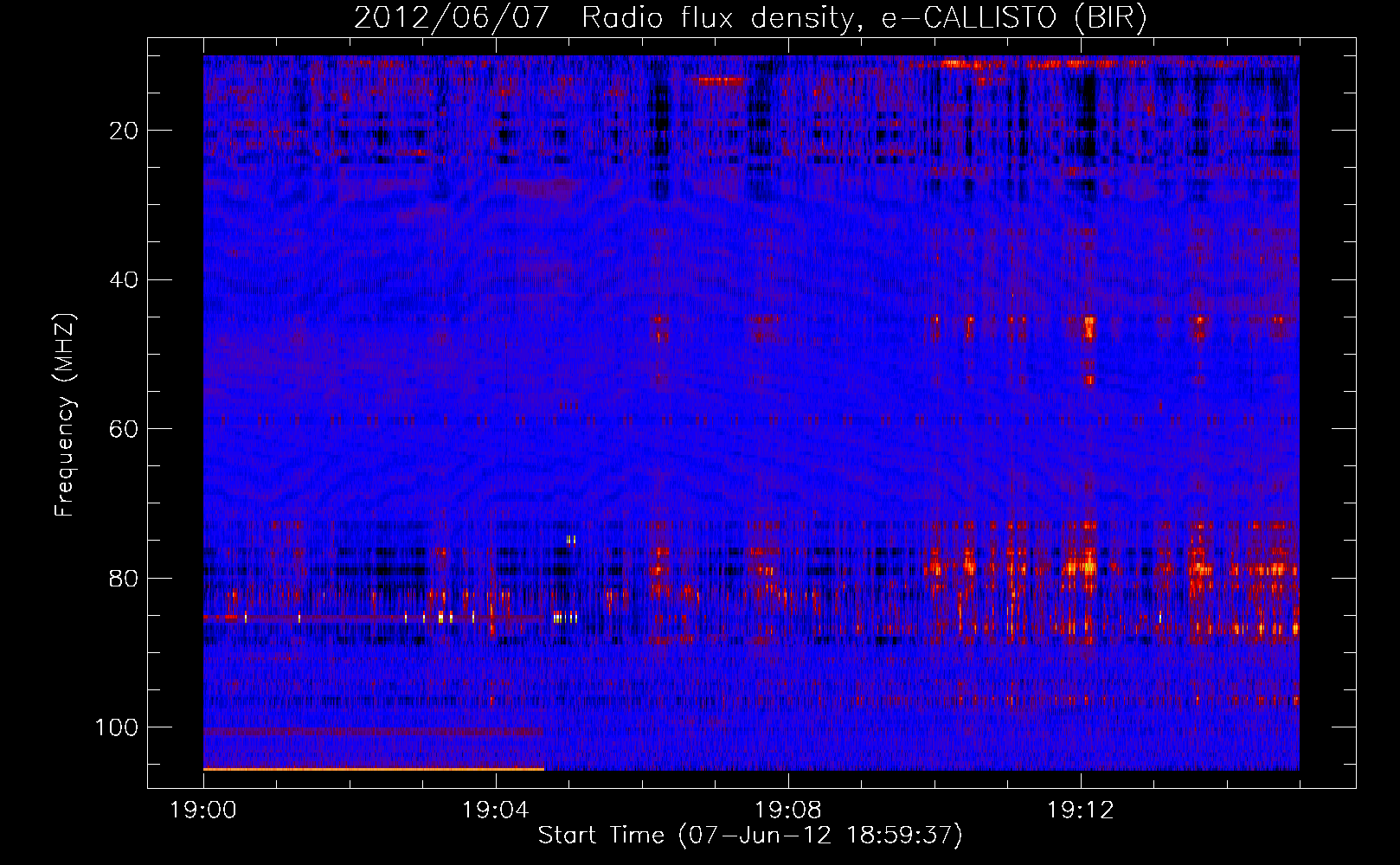The image size is (1400, 865).
Task: Click the 'Start Time (07-Jun-12 18:59:37)' label
Action: tap(750, 836)
